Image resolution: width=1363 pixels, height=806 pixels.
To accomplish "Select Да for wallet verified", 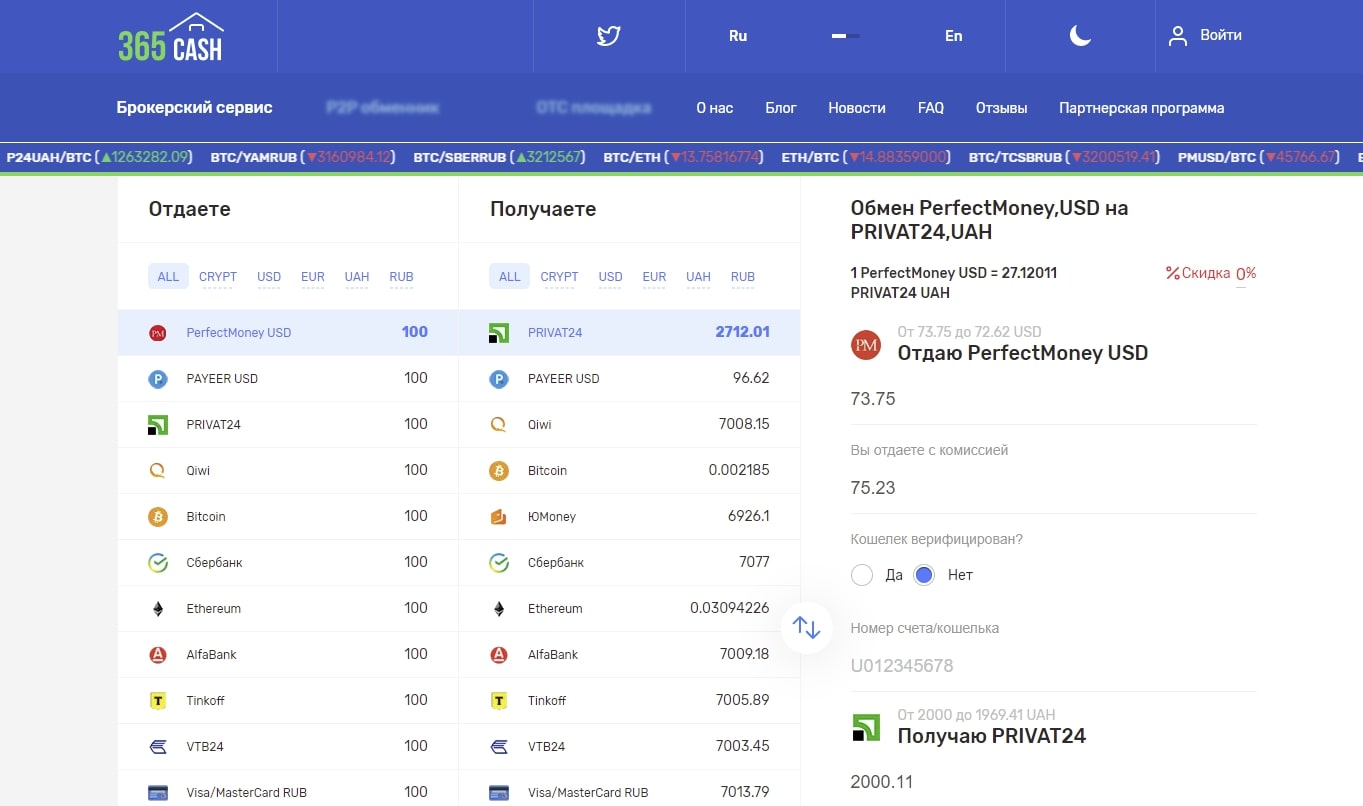I will pos(862,575).
